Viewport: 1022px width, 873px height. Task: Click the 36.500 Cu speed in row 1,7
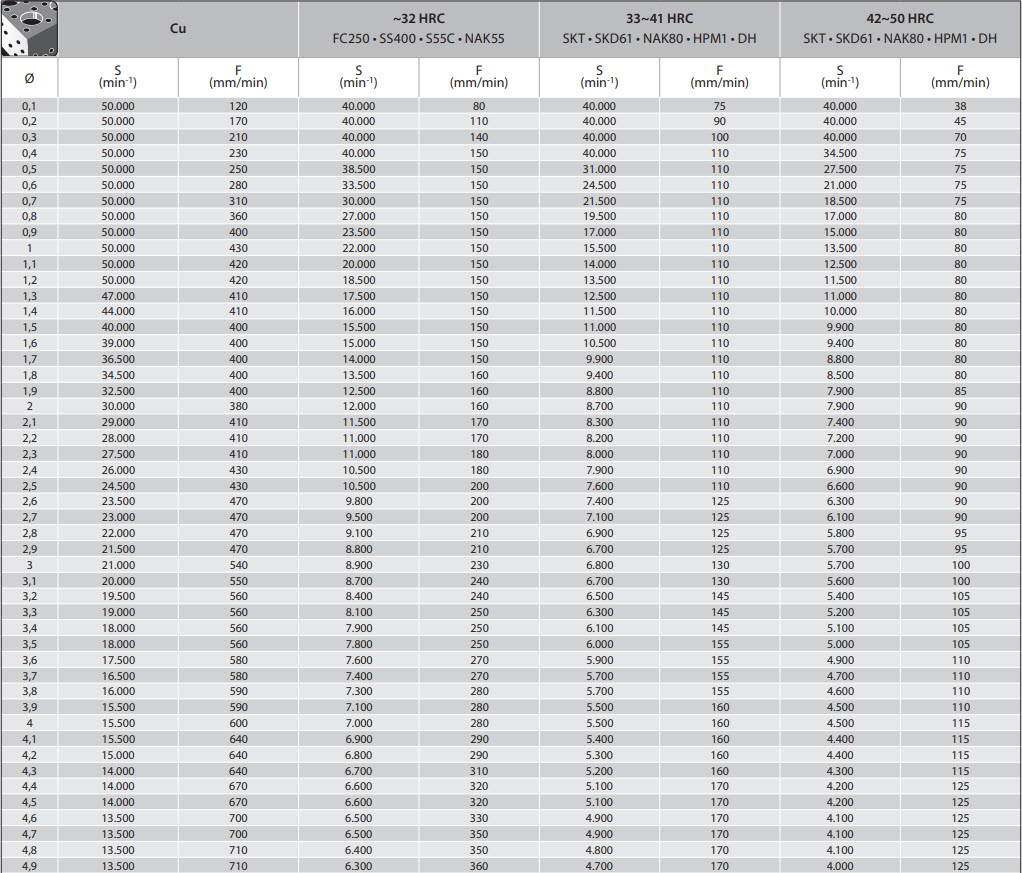[x=118, y=359]
